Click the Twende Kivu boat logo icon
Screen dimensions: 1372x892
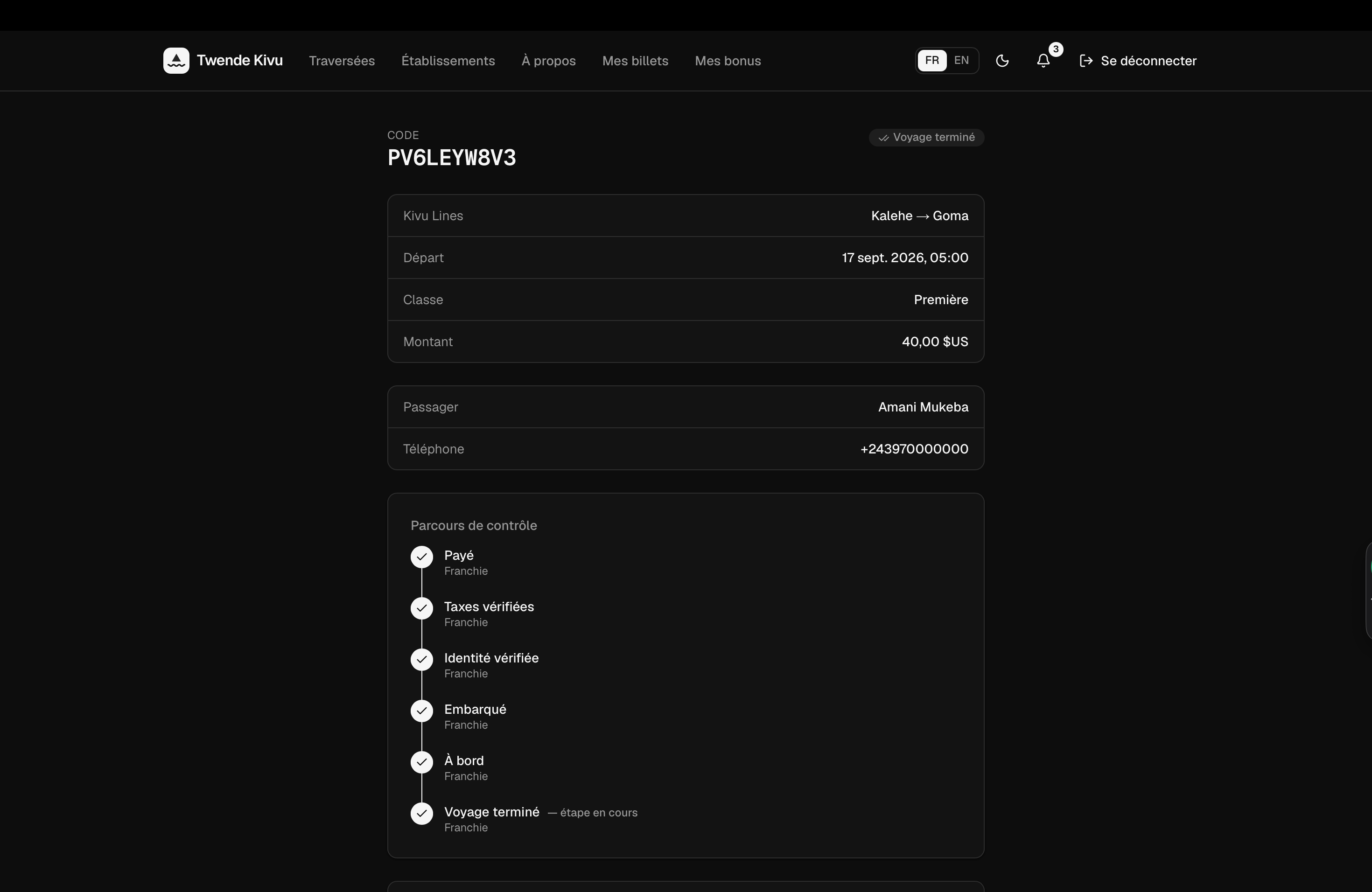click(176, 61)
